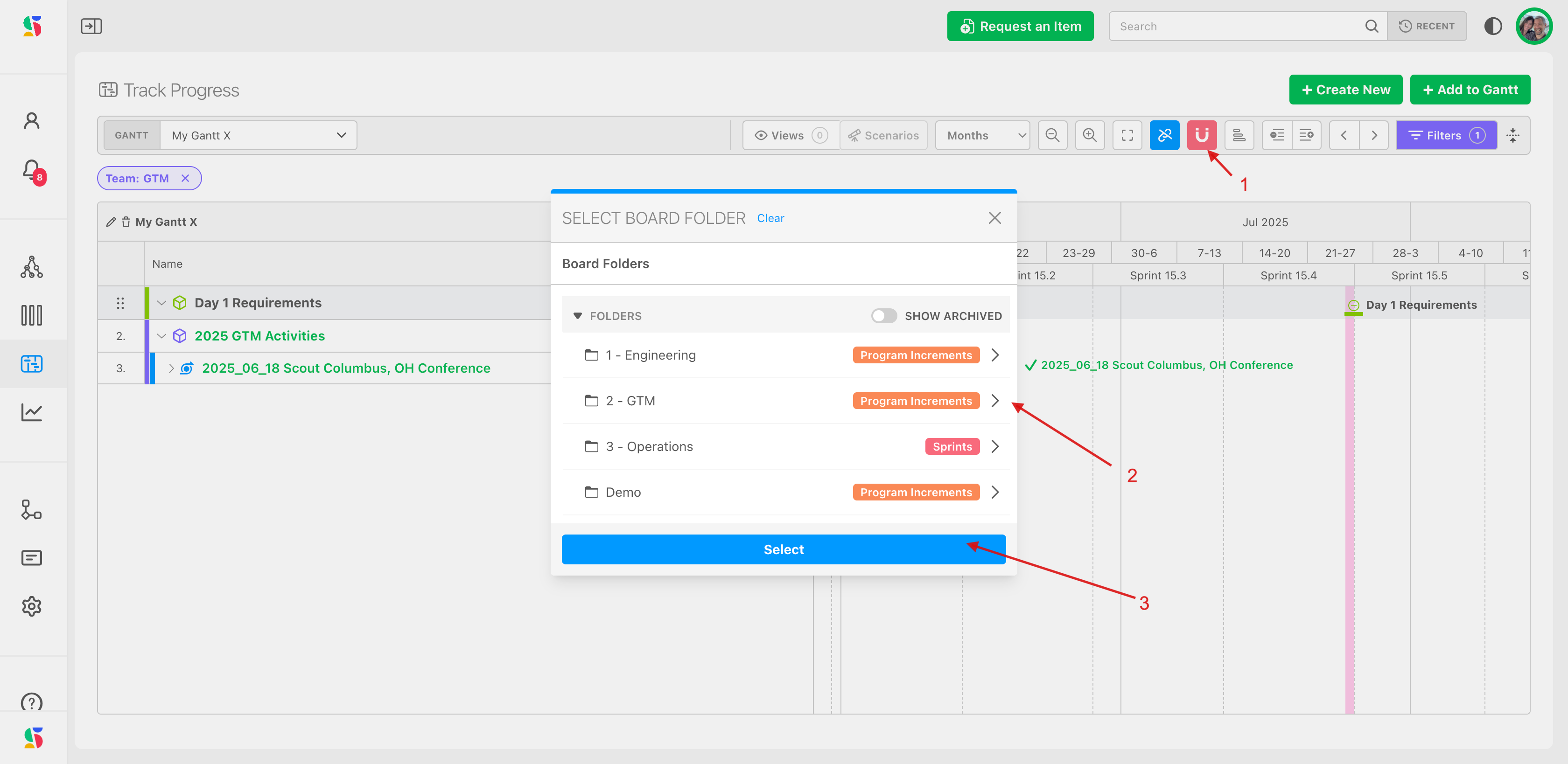Toggle the Show Archived switch
Image resolution: width=1568 pixels, height=764 pixels.
tap(883, 316)
